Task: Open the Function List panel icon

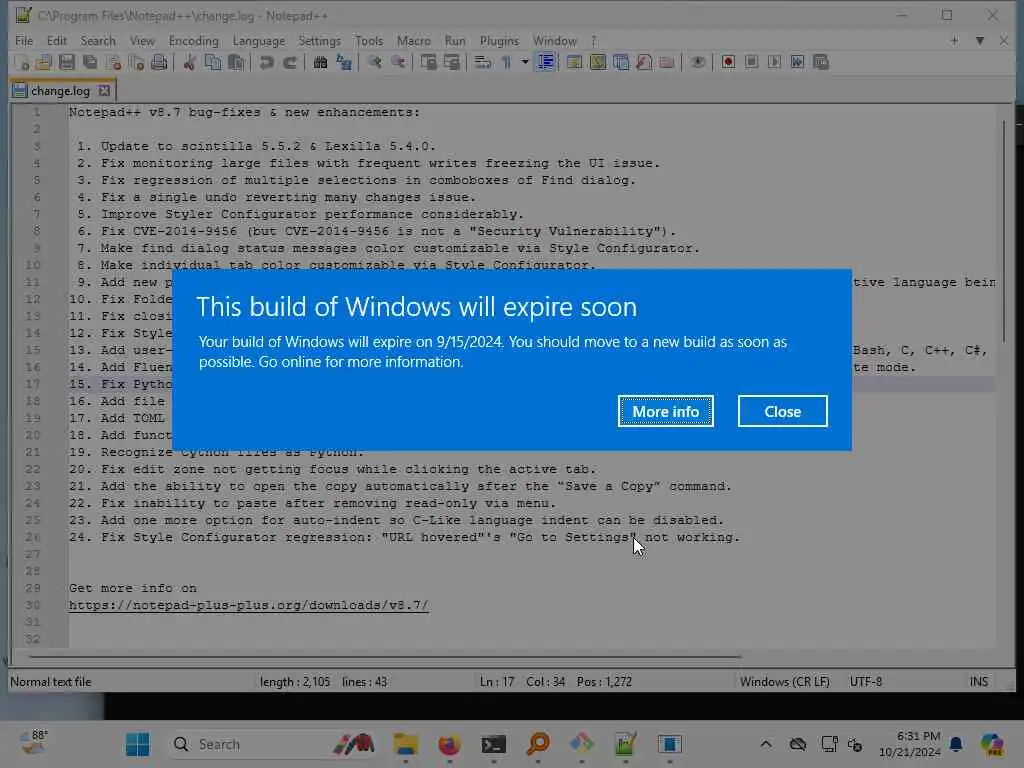Action: 644,63
